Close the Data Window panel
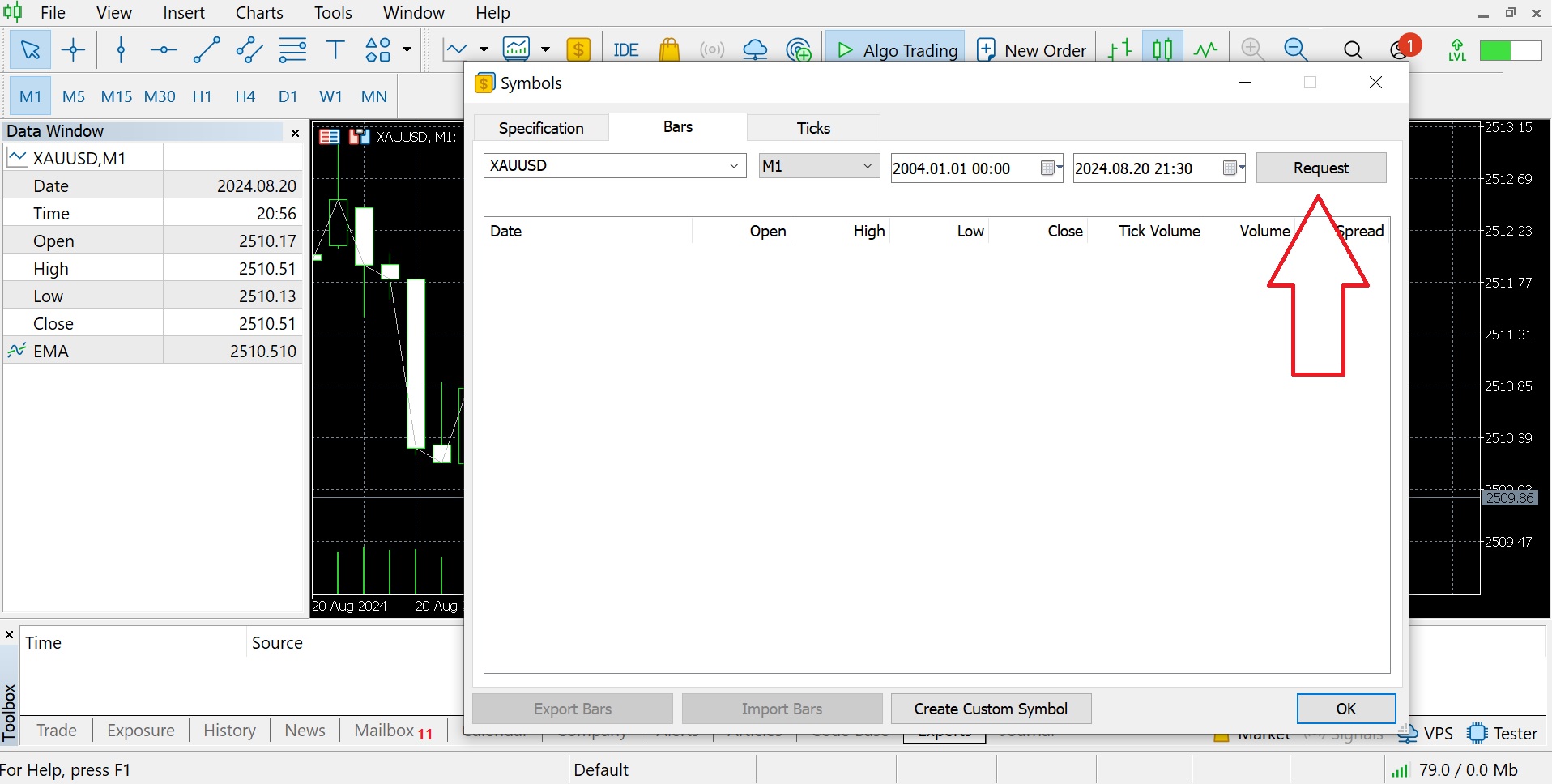 (x=294, y=132)
